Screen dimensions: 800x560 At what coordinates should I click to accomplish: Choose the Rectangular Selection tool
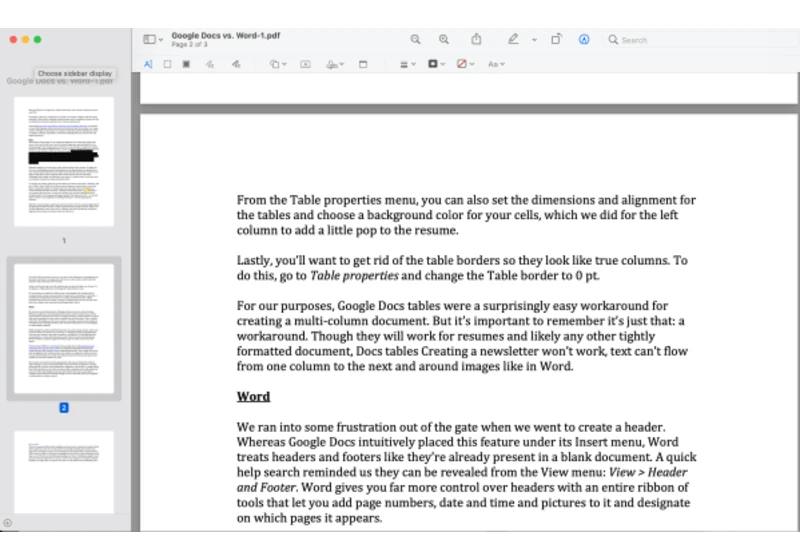coord(167,64)
